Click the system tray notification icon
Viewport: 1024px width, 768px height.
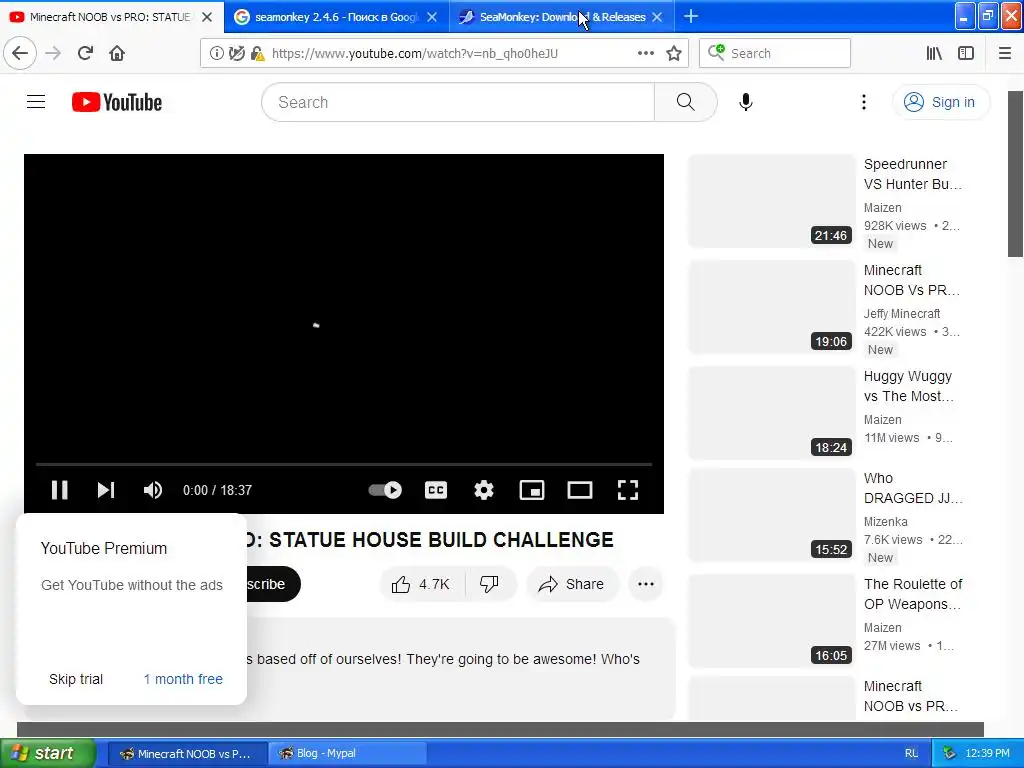coord(949,753)
